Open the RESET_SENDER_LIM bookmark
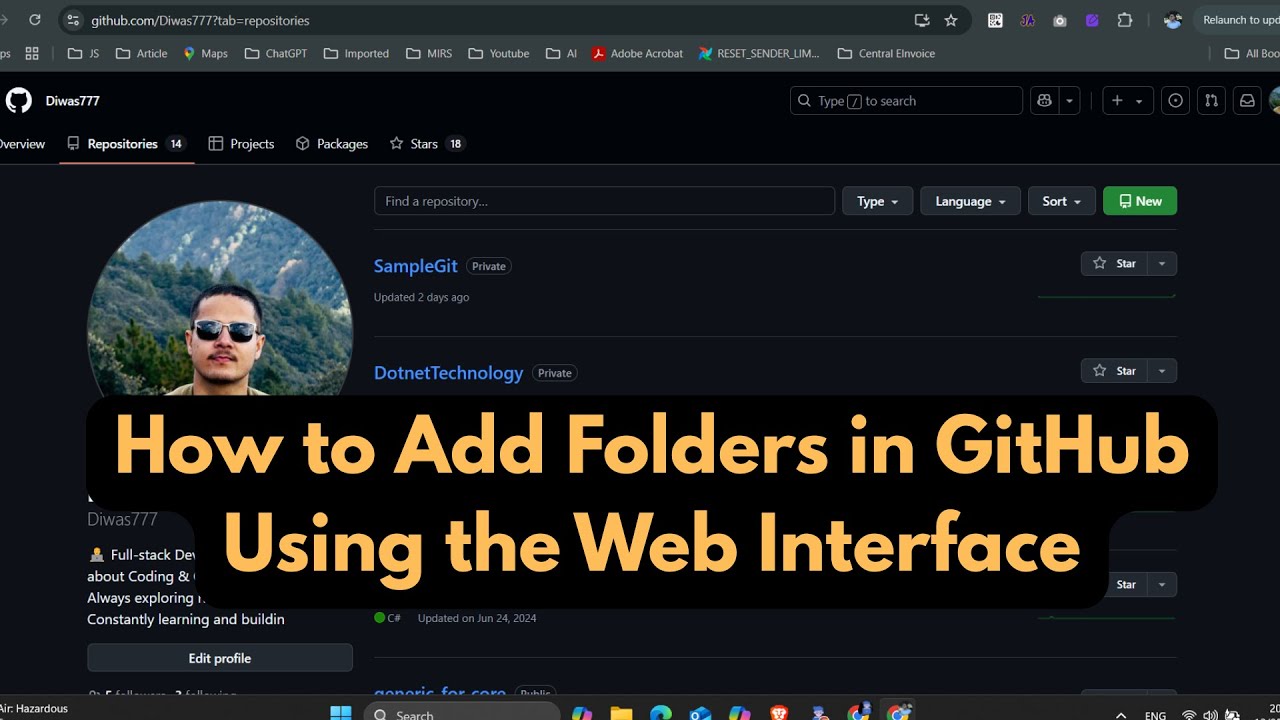 click(x=760, y=53)
